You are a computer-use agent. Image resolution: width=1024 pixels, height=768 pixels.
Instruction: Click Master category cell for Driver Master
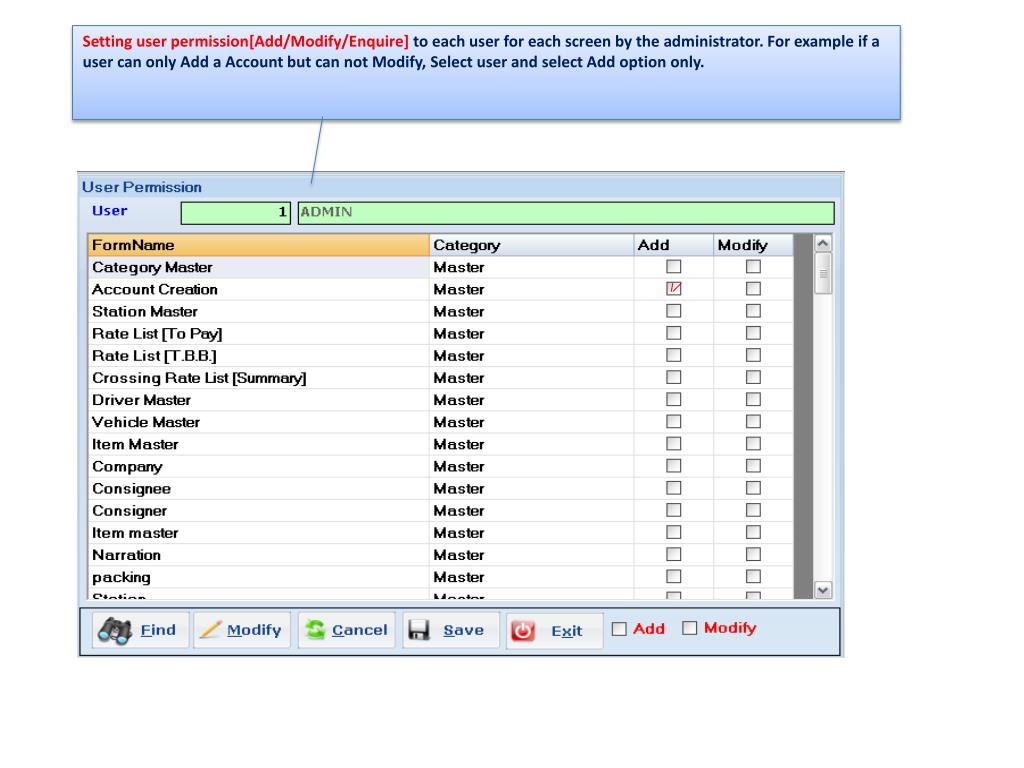(532, 400)
